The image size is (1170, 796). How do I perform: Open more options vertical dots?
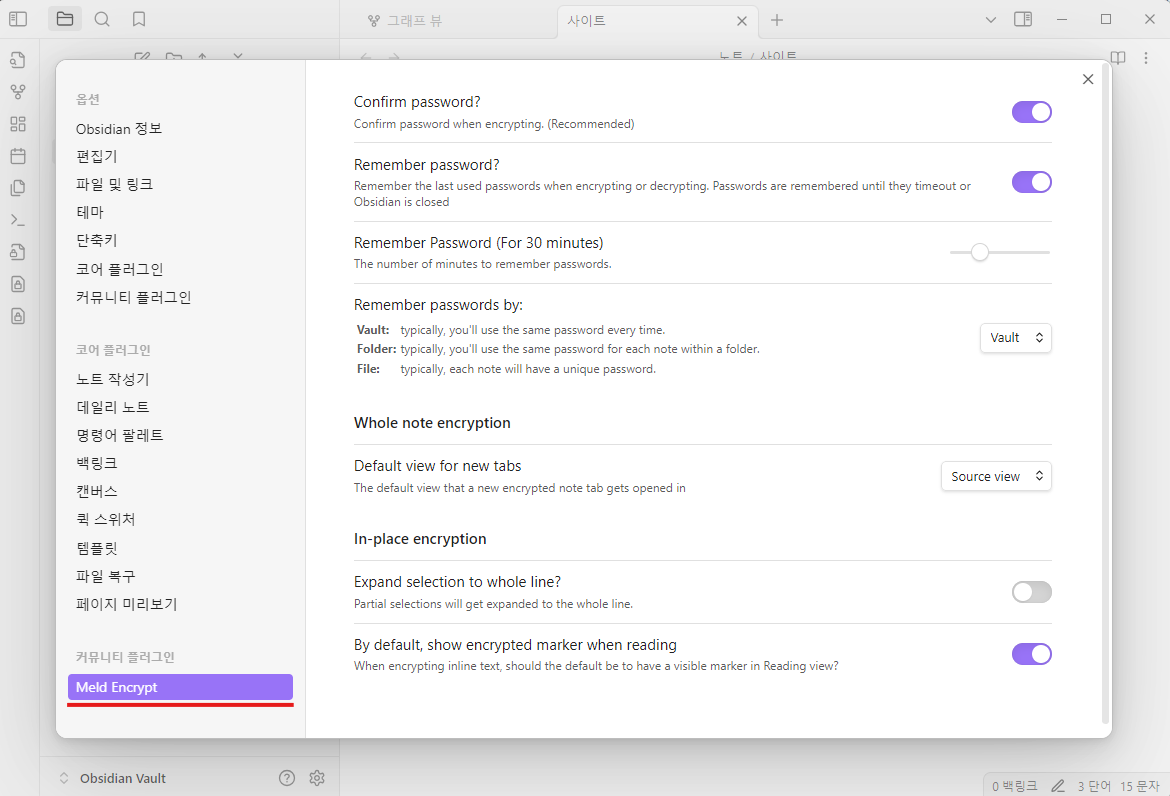[1146, 57]
